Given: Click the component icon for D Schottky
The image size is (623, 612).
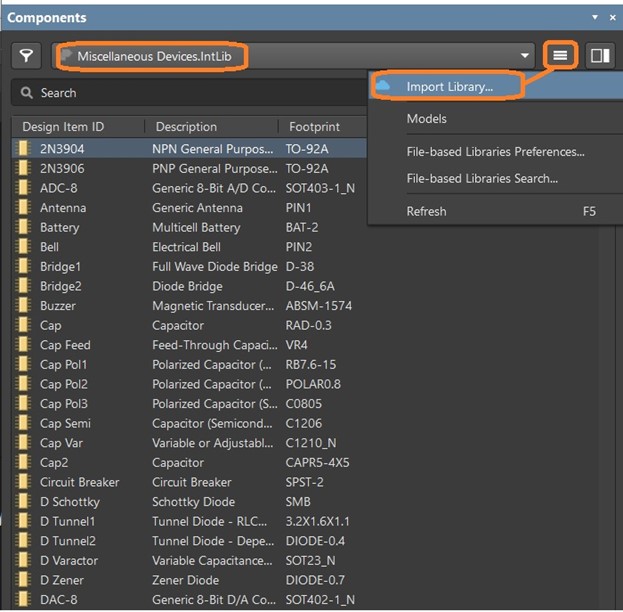Looking at the screenshot, I should tap(23, 501).
